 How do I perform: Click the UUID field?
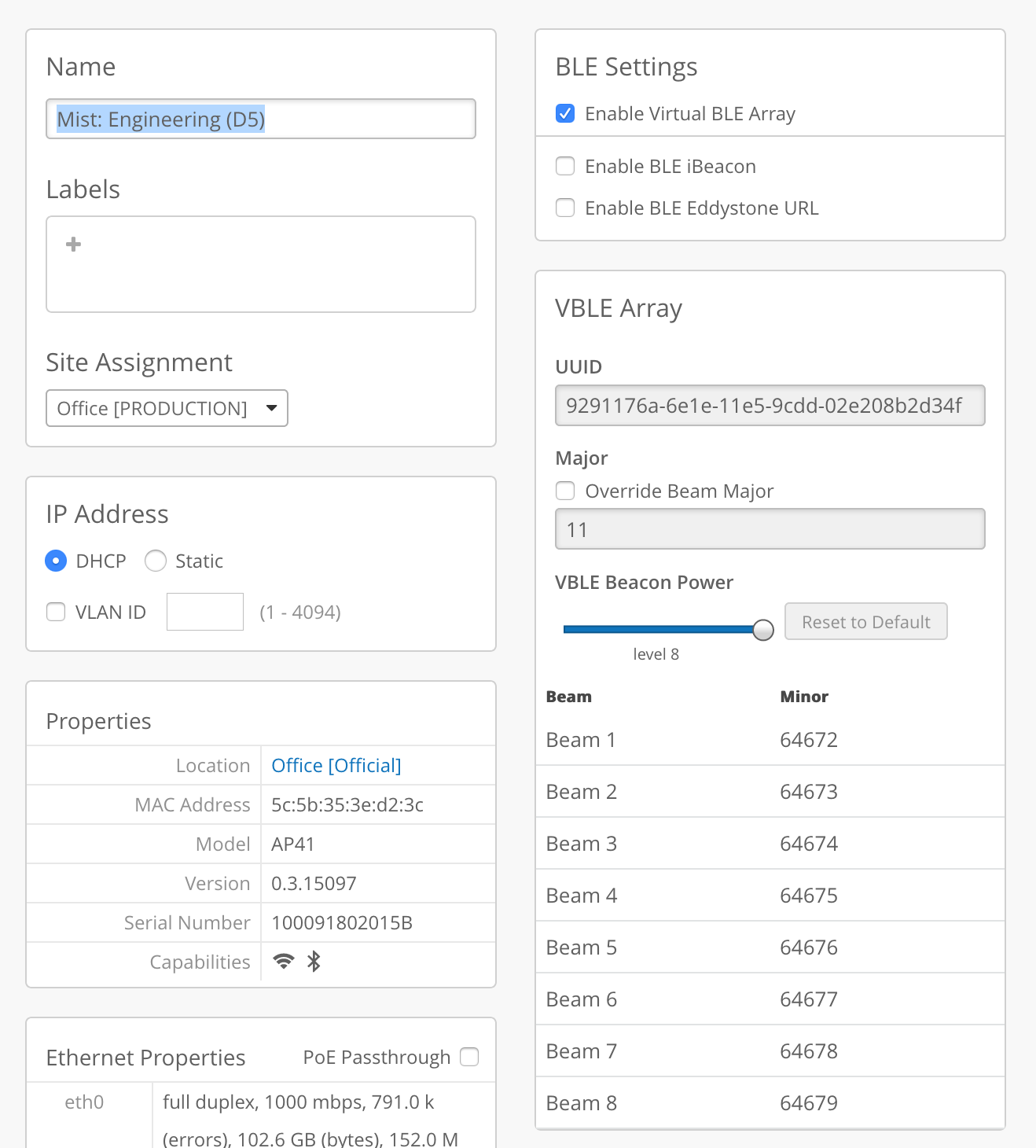point(770,406)
